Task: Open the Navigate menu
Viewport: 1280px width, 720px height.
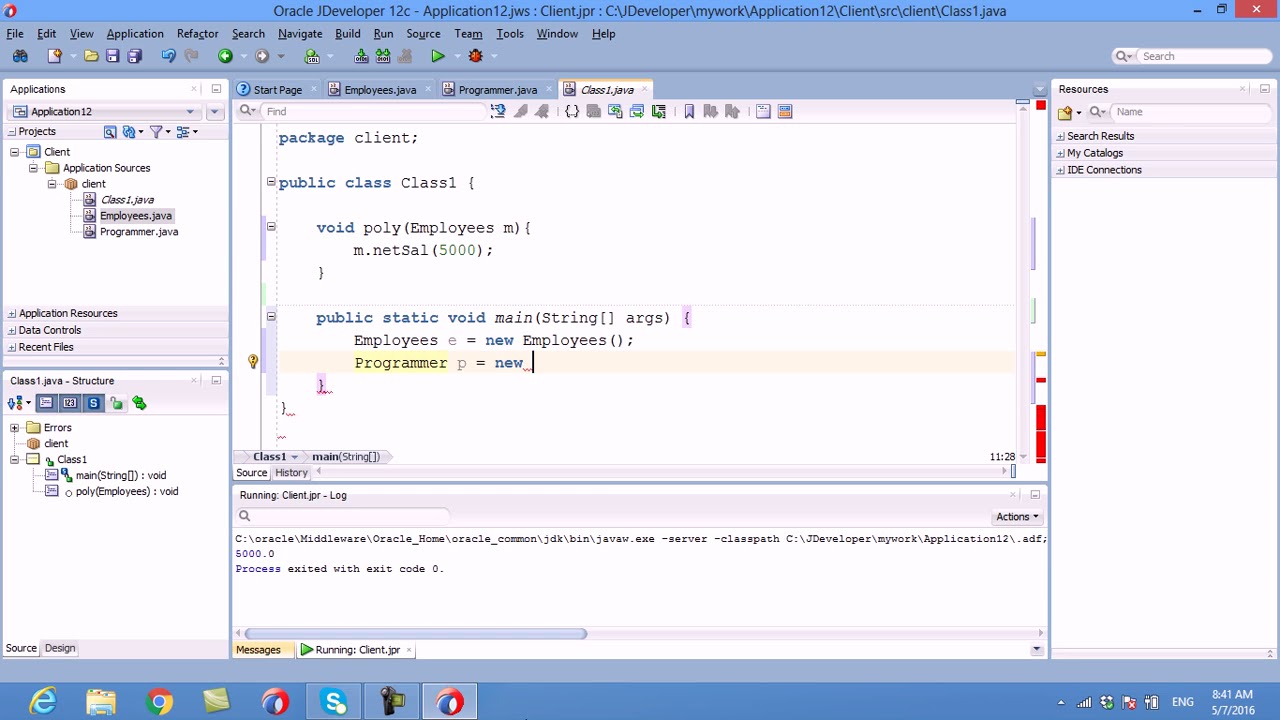Action: (300, 33)
